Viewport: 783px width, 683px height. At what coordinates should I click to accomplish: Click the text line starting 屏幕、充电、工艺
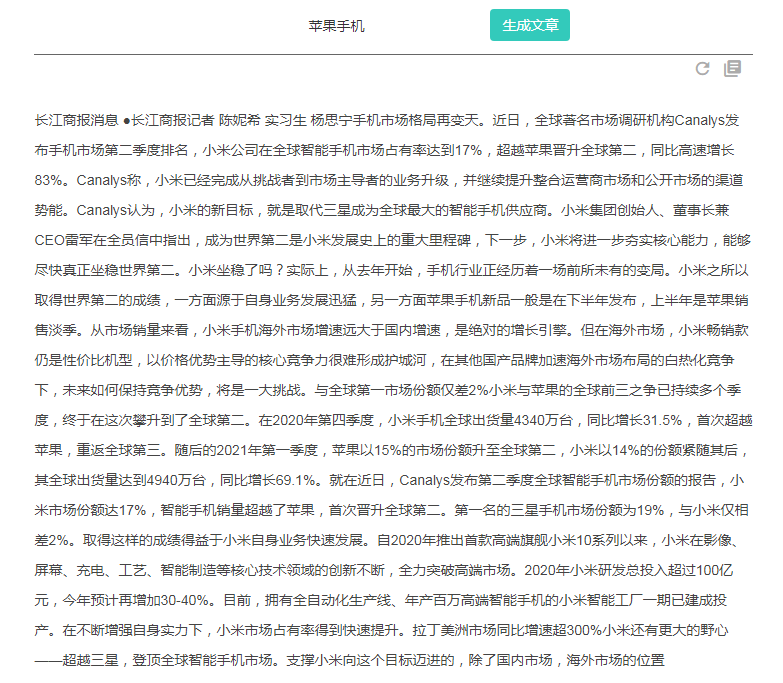384,570
